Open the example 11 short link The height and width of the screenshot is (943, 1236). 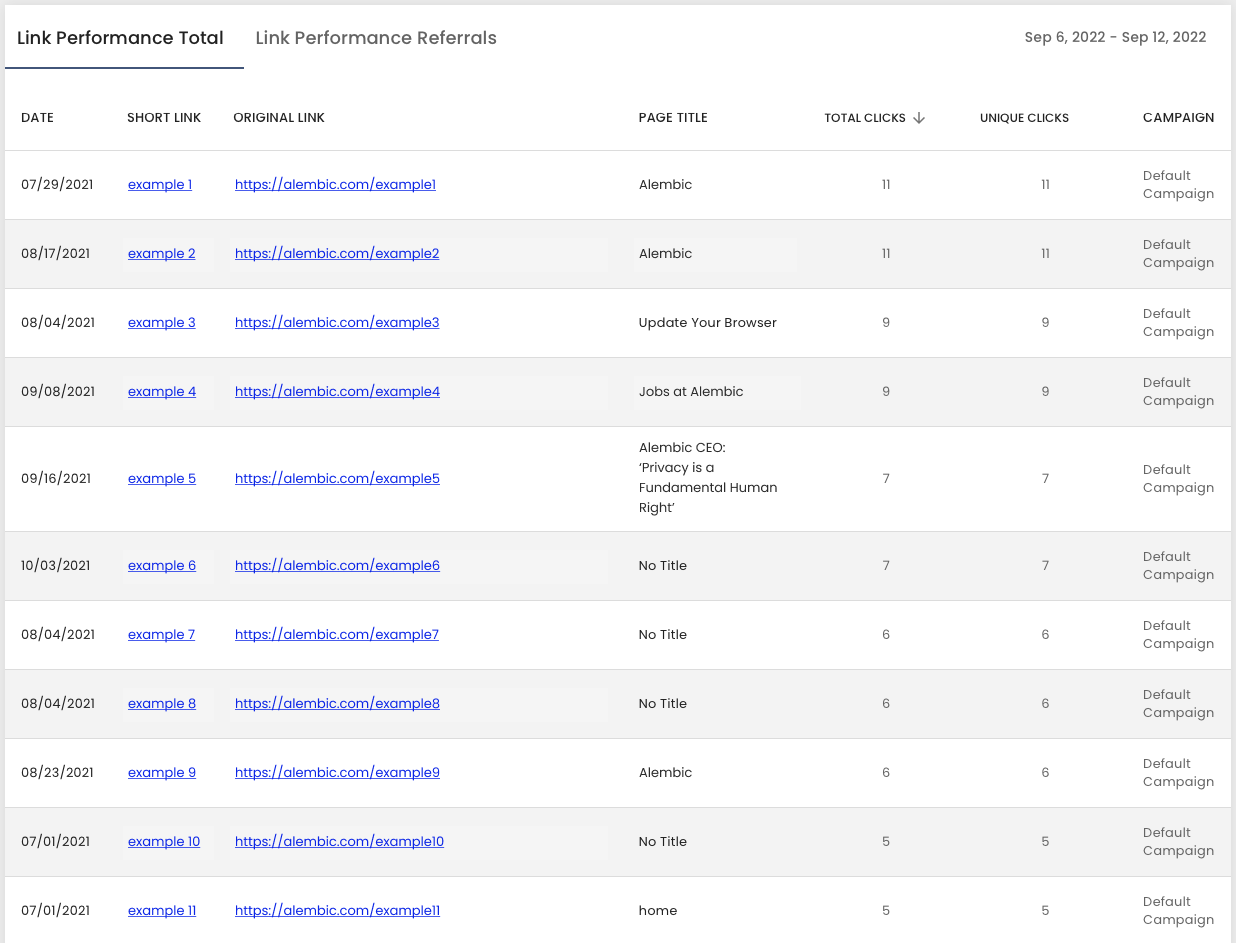[162, 911]
